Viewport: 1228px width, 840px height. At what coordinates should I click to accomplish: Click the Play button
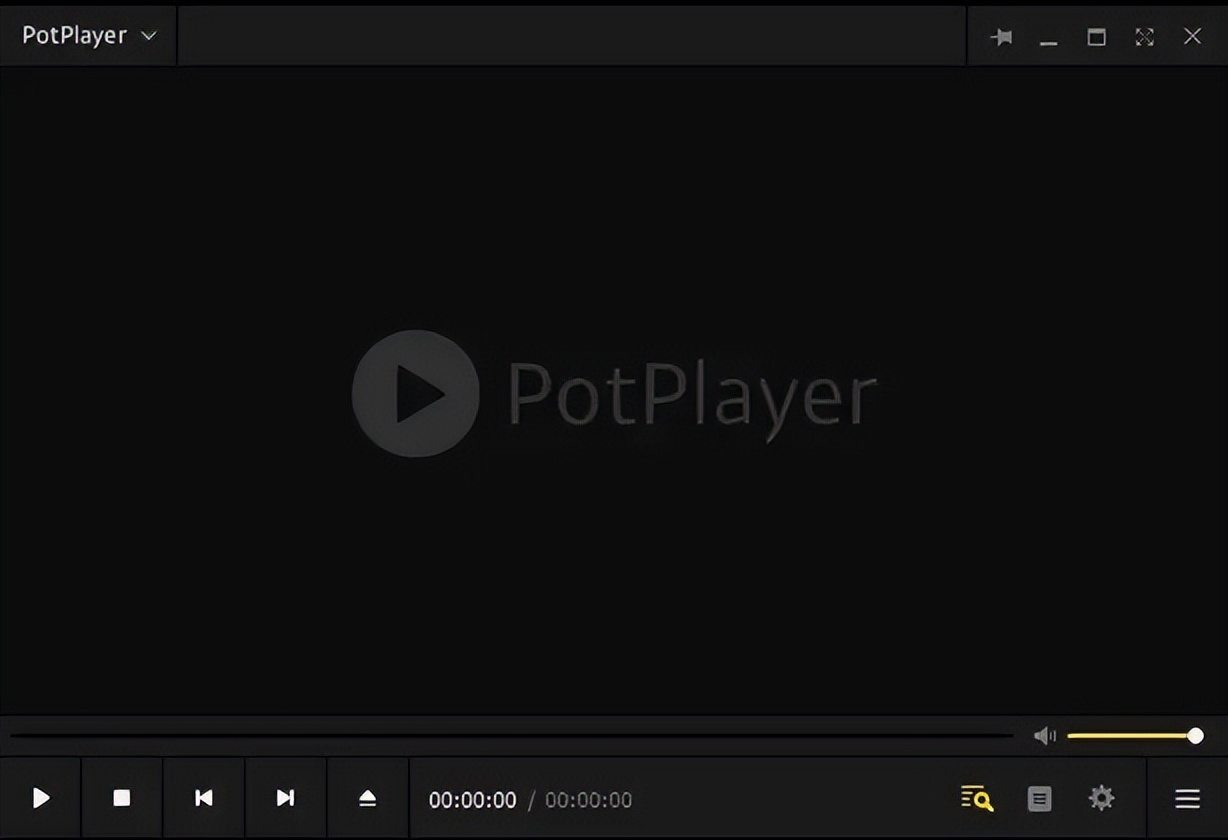point(41,798)
